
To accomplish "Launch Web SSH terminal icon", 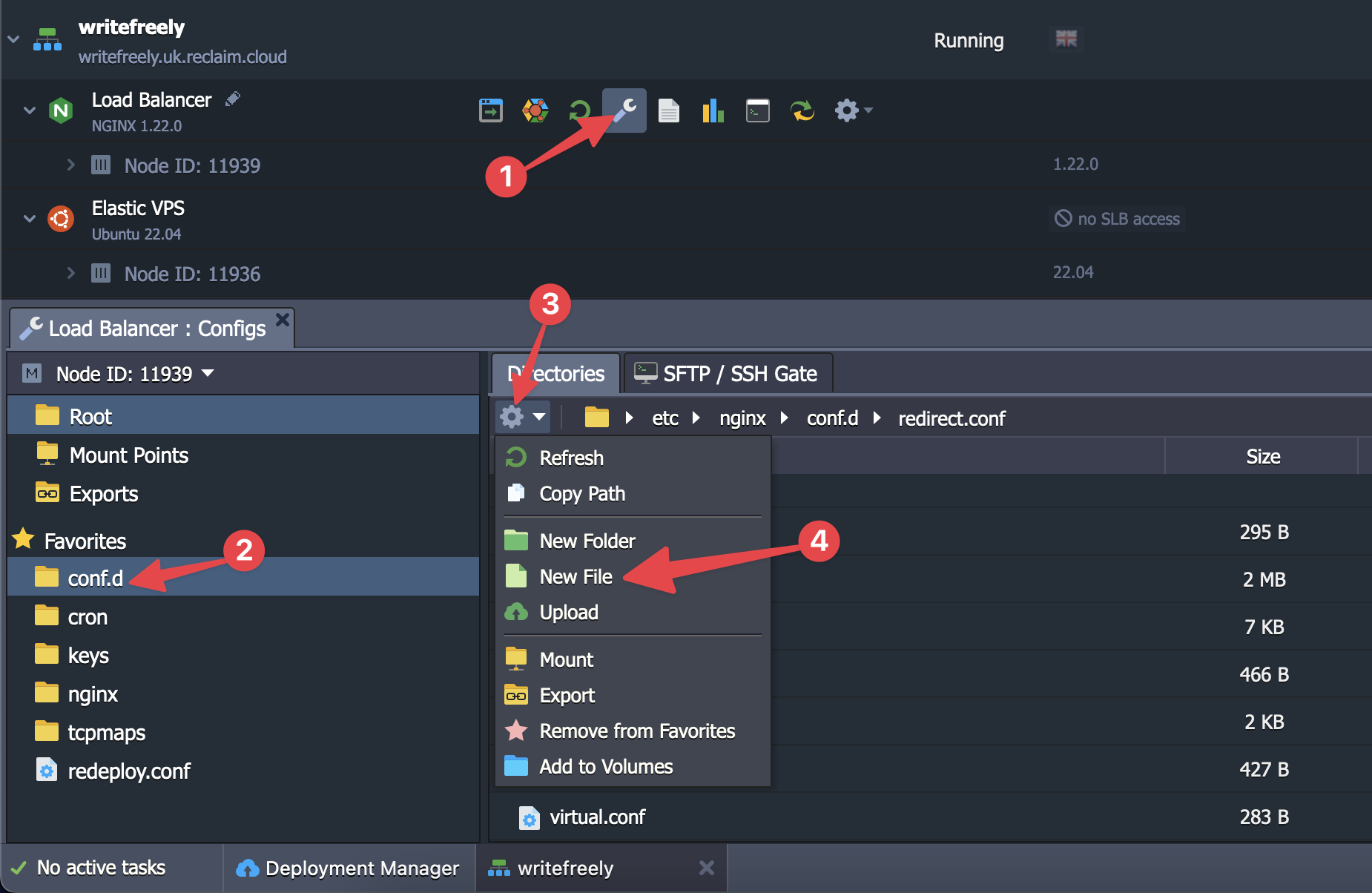I will pos(757,111).
